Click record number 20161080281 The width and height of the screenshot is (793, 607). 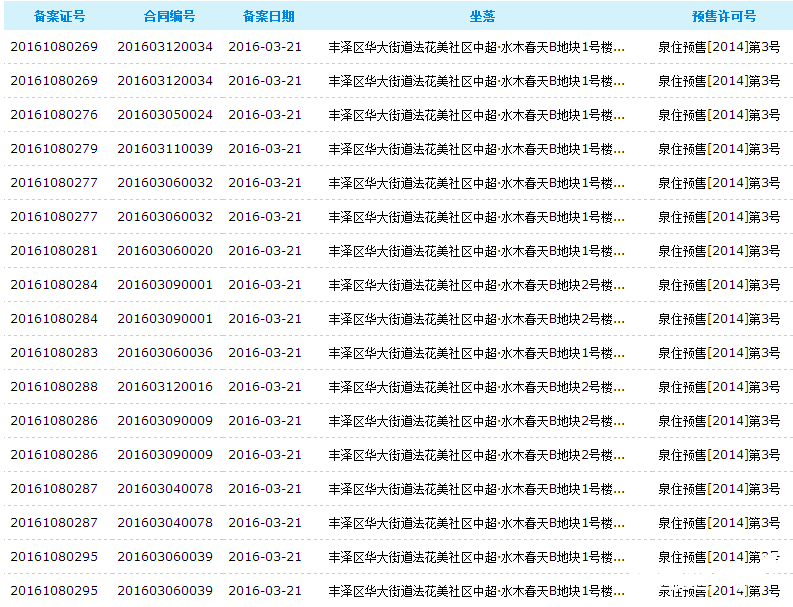[x=54, y=251]
